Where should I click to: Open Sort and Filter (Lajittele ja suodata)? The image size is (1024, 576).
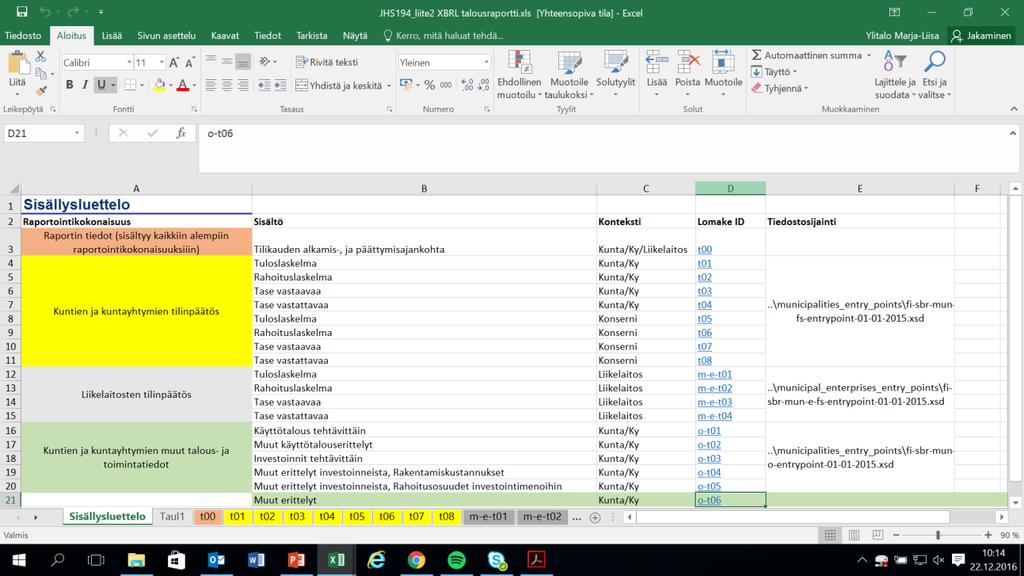coord(895,74)
